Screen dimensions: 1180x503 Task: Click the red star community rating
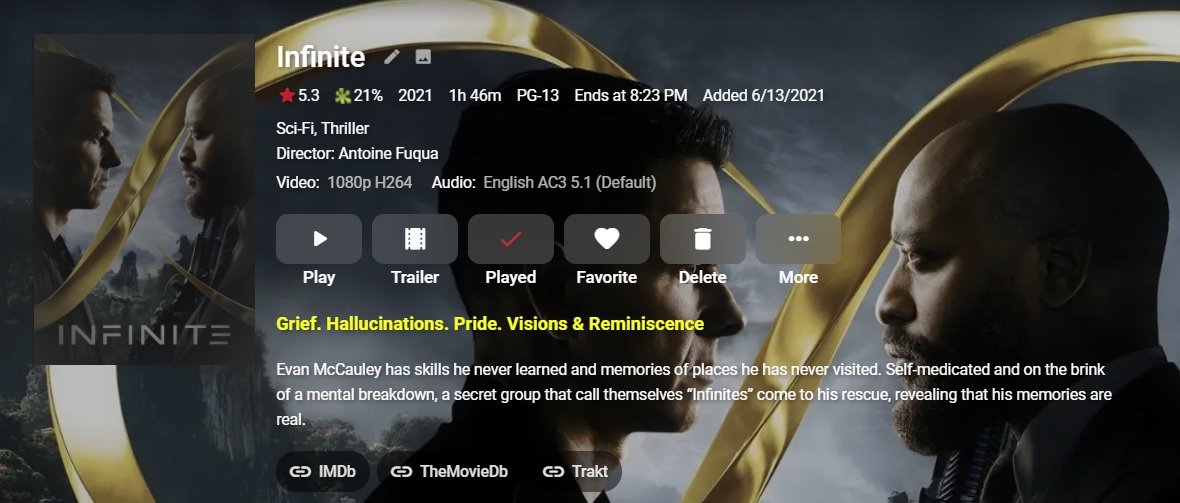pos(287,96)
